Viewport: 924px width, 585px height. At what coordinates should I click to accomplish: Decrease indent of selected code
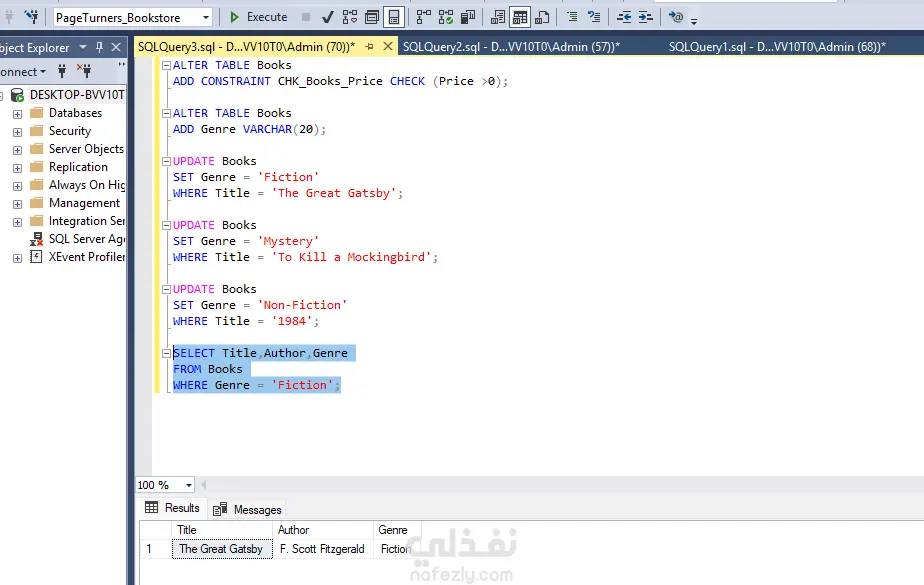(623, 17)
